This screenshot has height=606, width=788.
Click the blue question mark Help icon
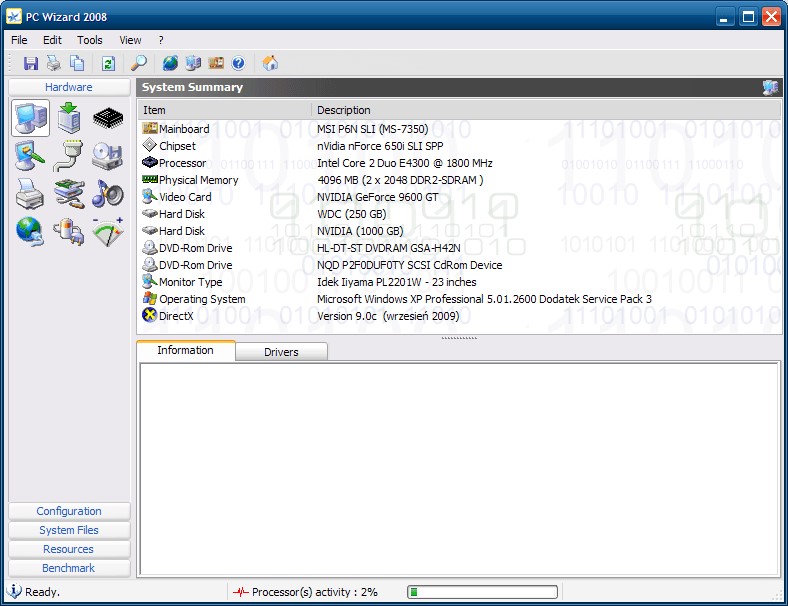[238, 63]
